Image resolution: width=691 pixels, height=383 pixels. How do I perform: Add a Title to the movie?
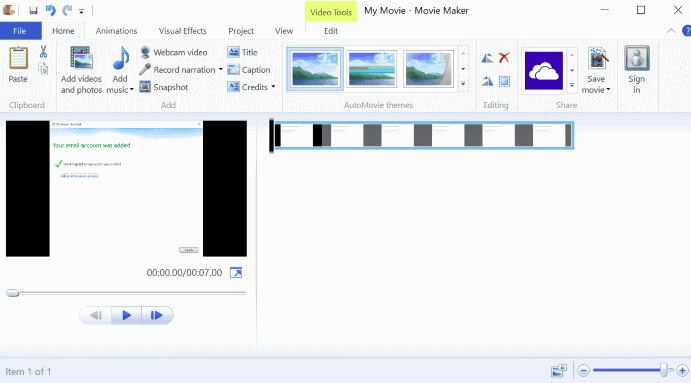242,52
